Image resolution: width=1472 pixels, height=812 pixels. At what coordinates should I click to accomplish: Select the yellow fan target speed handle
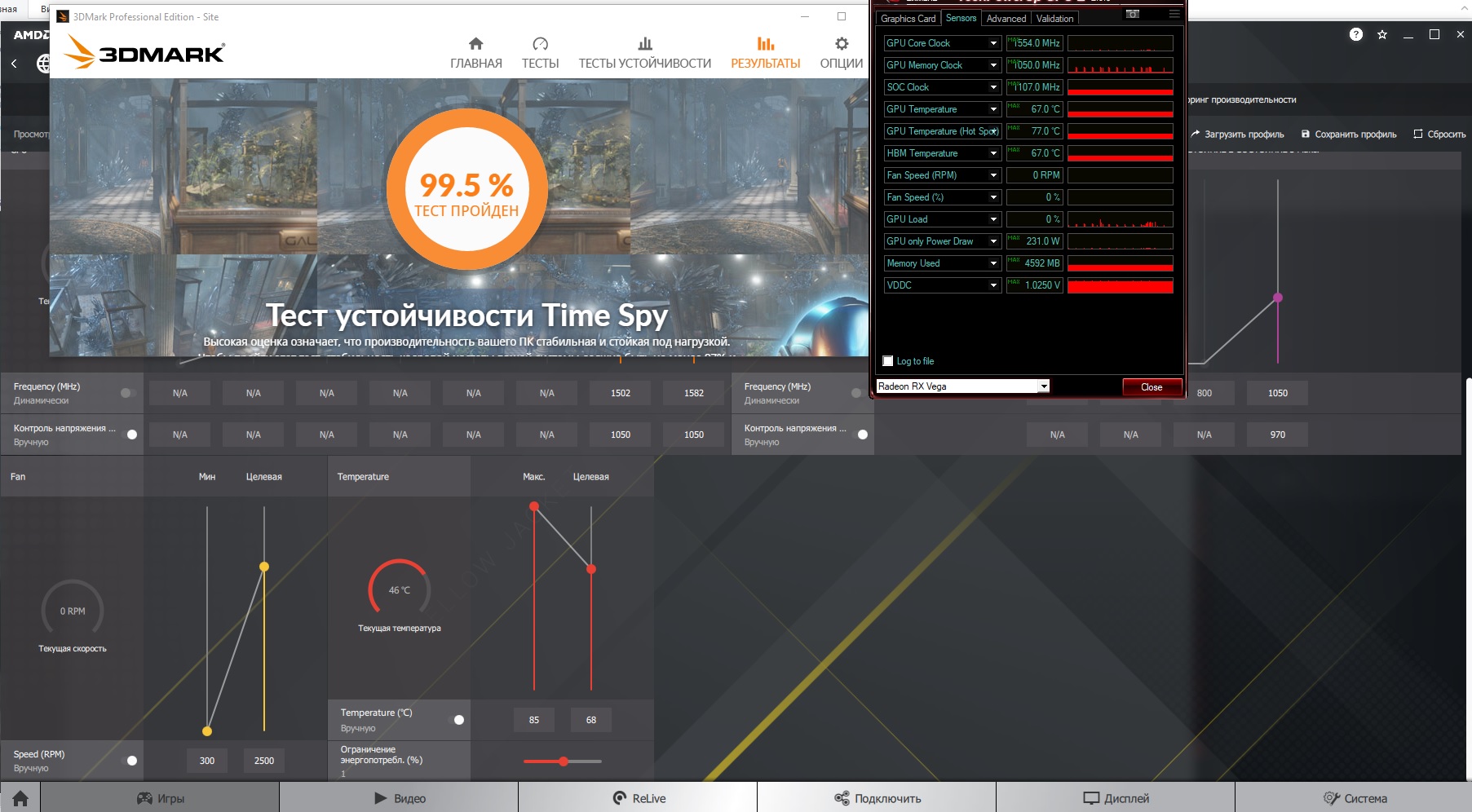pos(264,567)
